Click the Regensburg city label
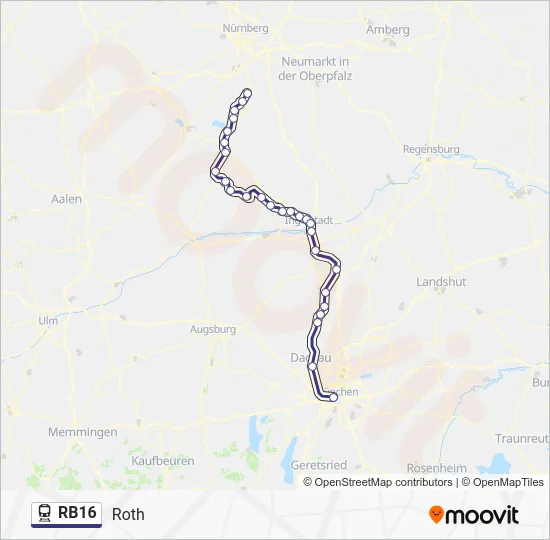This screenshot has width=550, height=540. (x=431, y=149)
